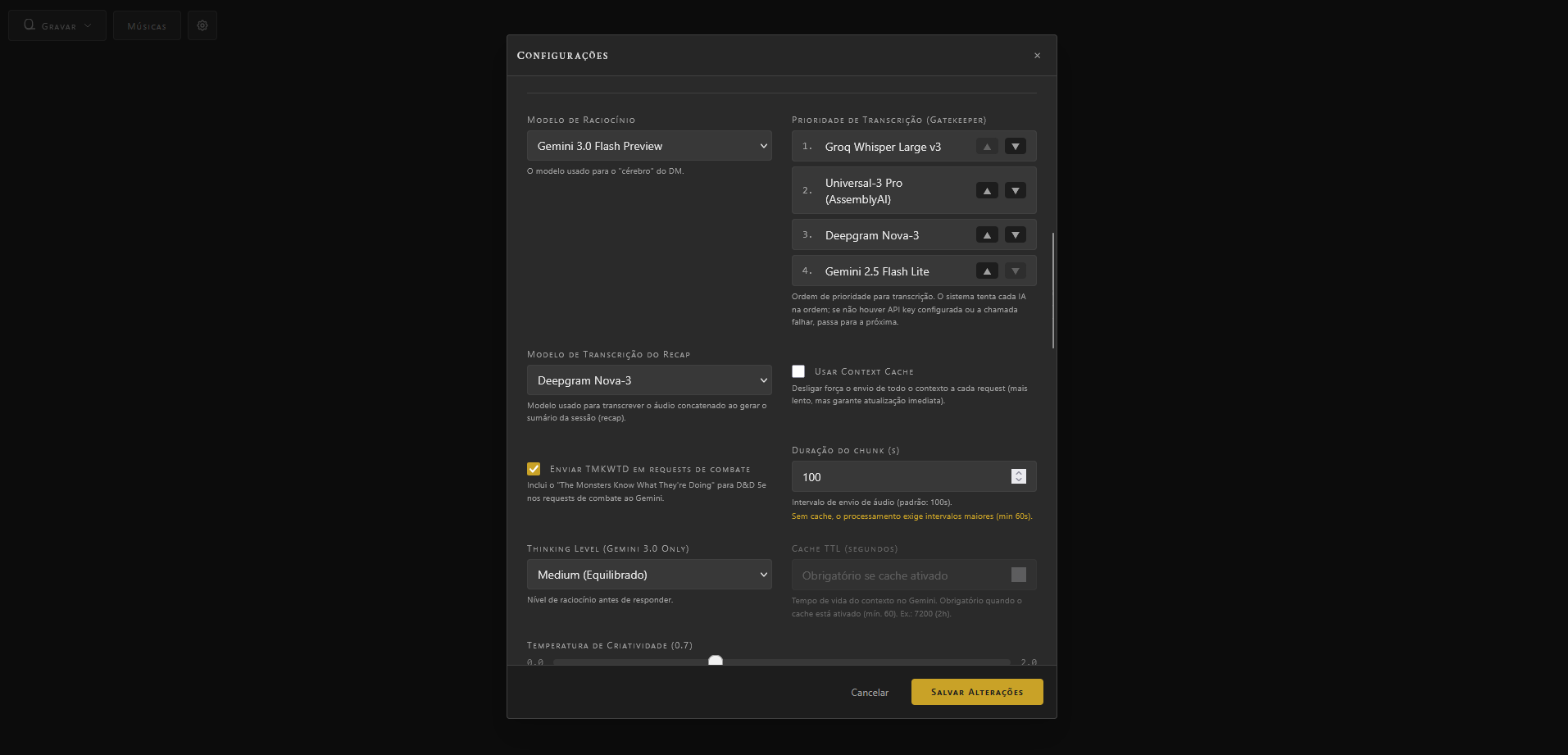Image resolution: width=1568 pixels, height=755 pixels.
Task: Move Gemini 2.5 Flash Lite up in priority
Action: coord(987,271)
